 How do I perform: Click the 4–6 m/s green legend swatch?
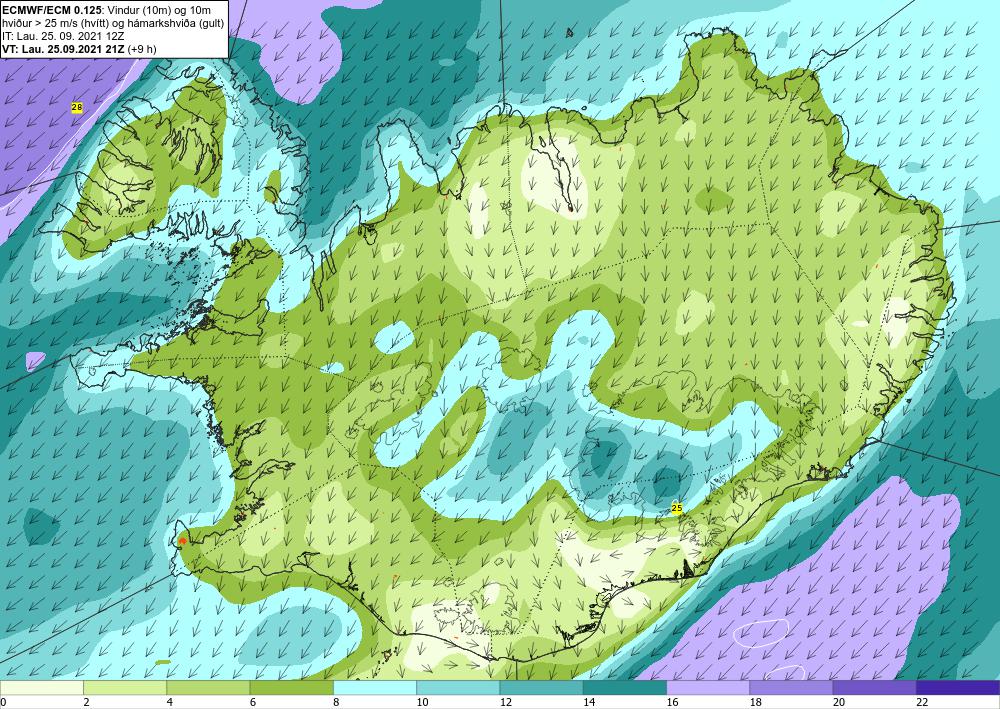pos(208,688)
